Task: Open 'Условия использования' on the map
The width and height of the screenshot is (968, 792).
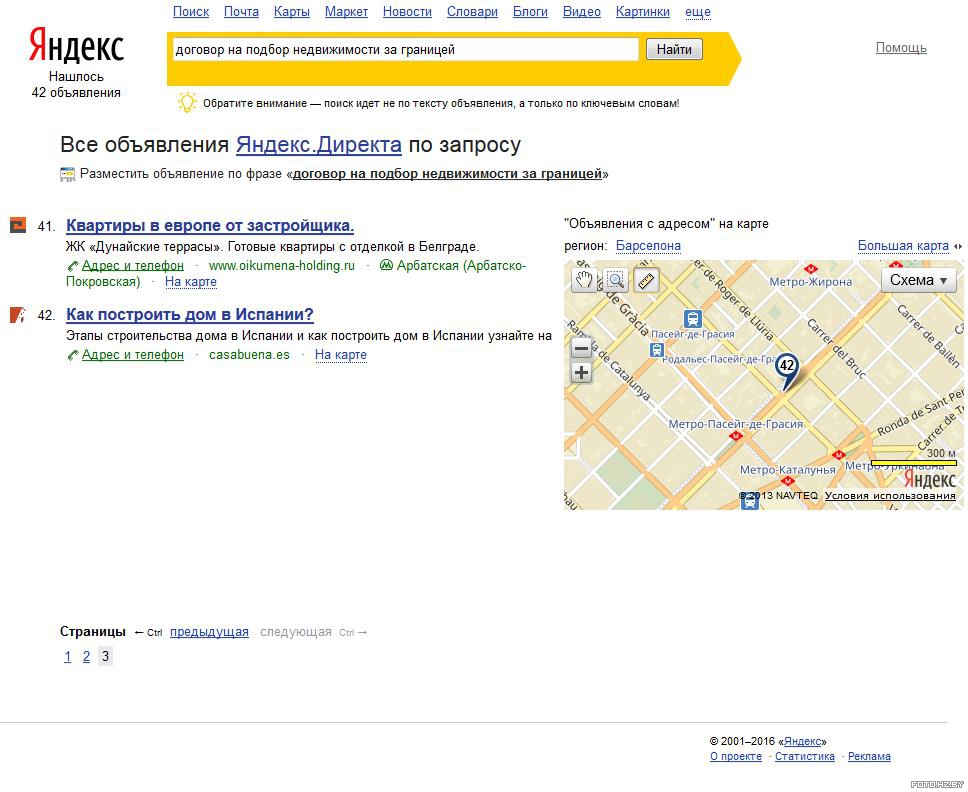Action: (x=890, y=496)
